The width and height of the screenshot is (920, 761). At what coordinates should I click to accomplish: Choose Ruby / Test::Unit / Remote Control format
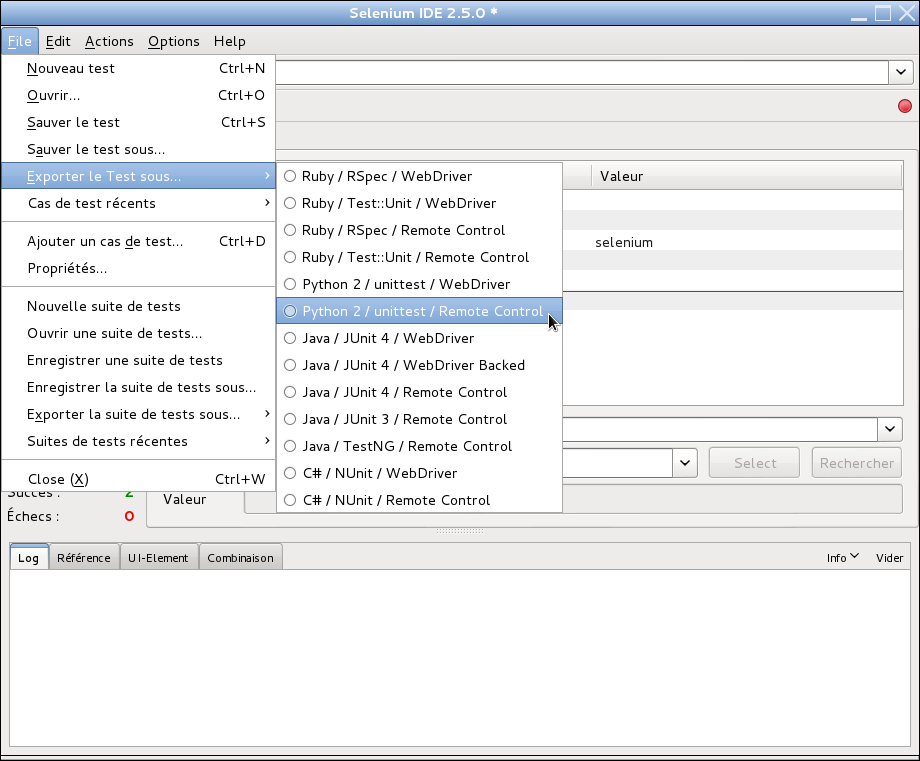click(419, 257)
